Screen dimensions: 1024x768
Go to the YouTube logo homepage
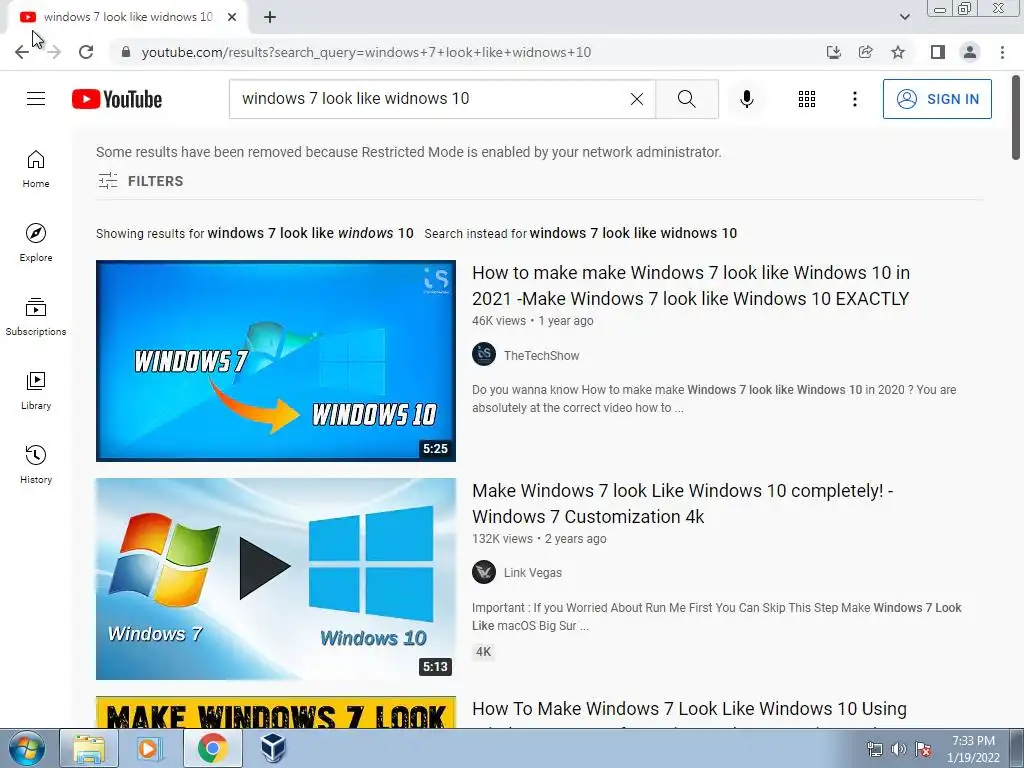[117, 99]
